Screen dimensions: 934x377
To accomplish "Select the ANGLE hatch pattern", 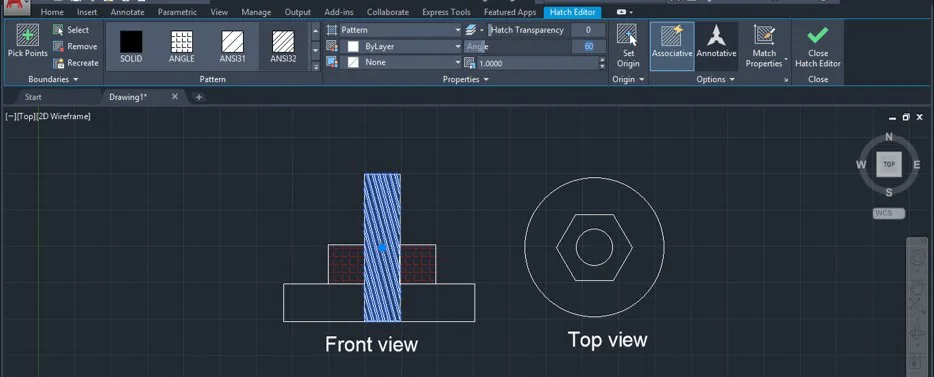I will (x=182, y=46).
